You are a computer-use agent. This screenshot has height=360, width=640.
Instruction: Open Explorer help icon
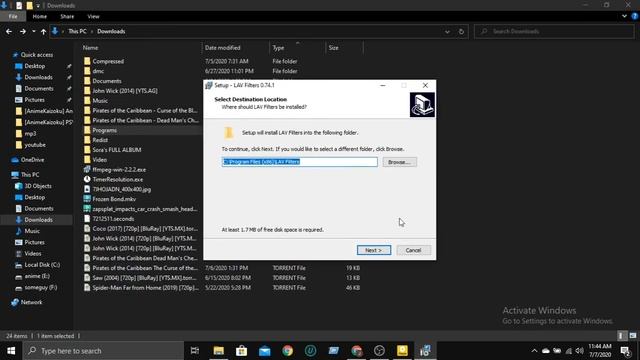tap(635, 16)
